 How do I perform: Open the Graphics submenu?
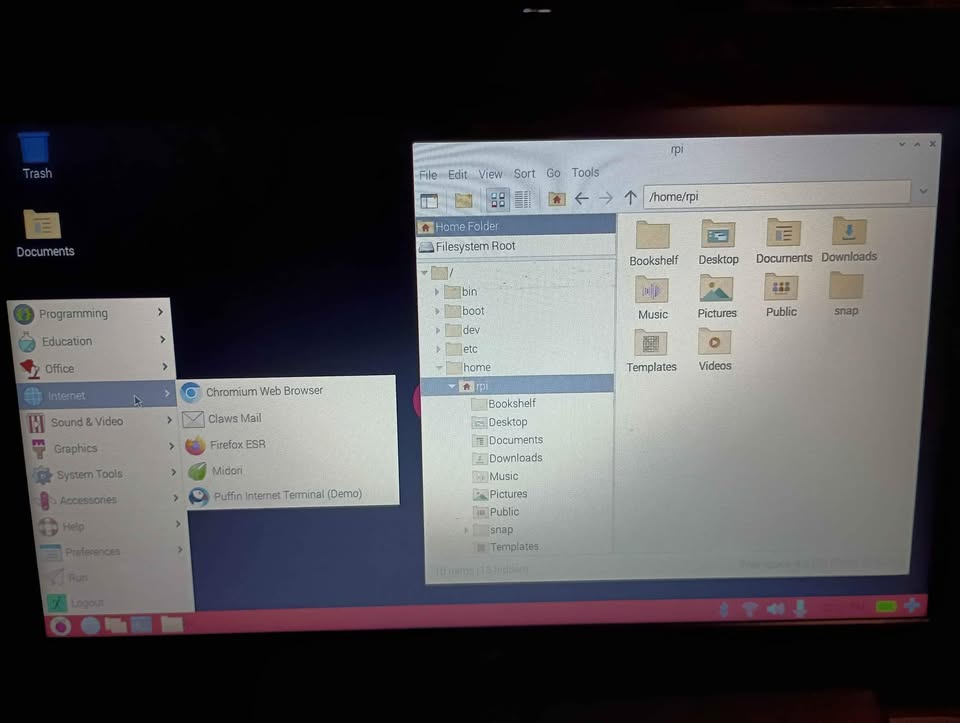104,448
